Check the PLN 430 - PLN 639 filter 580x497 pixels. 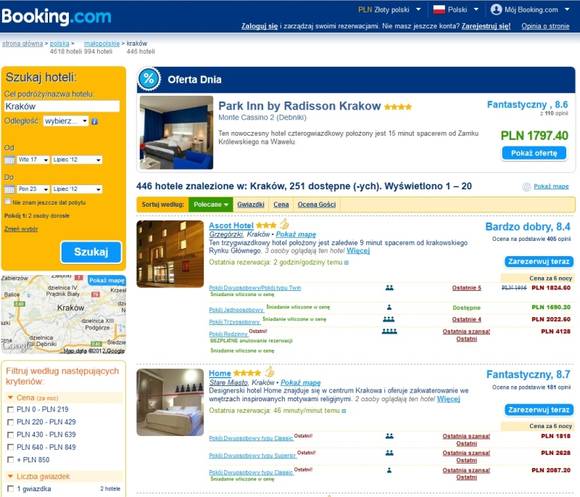[10, 435]
